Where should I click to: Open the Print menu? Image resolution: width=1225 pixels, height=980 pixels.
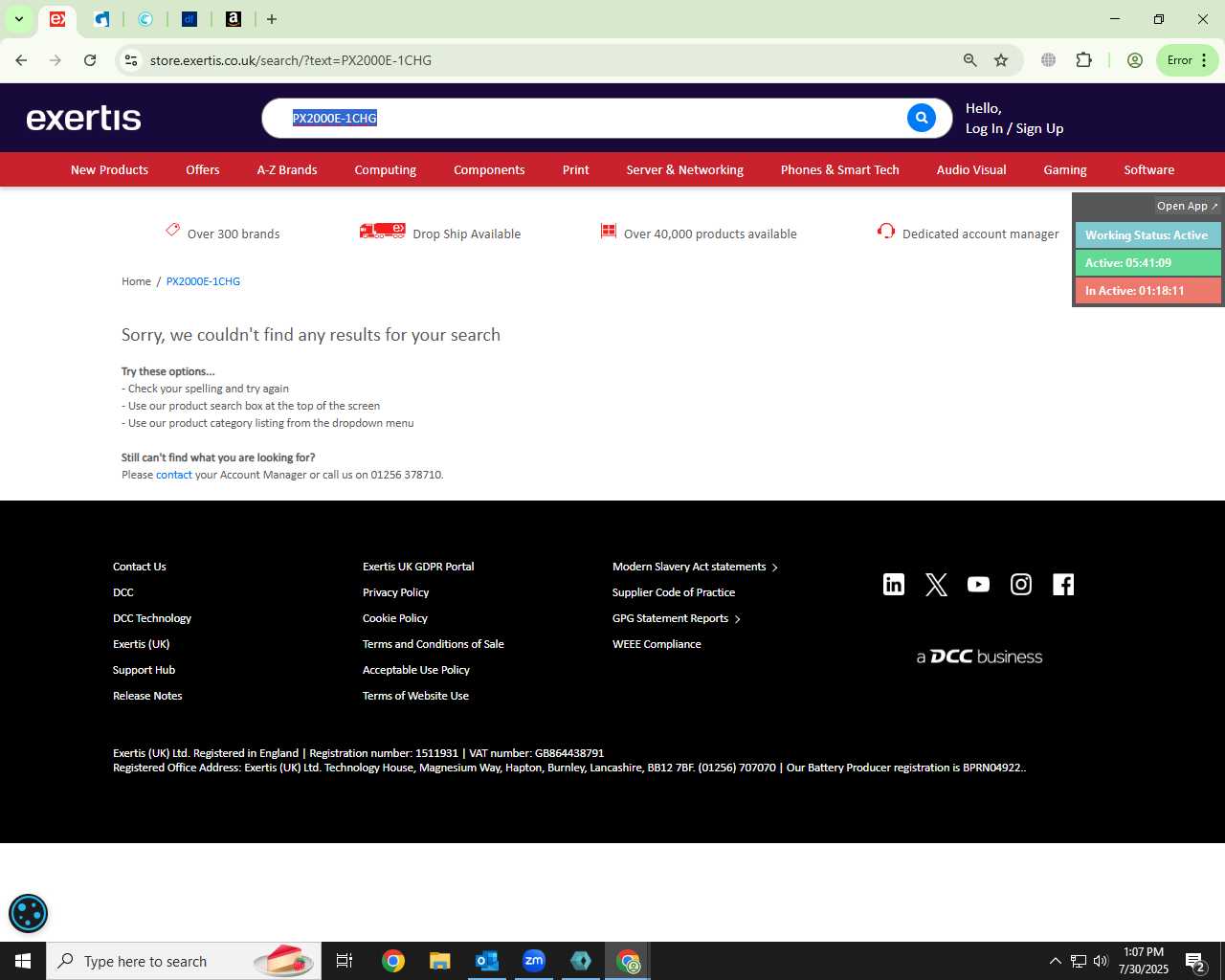click(576, 169)
